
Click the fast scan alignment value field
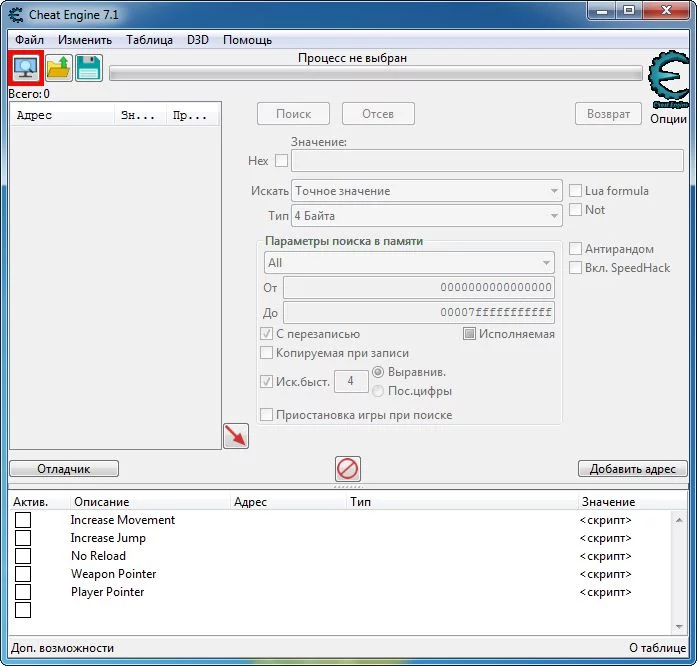click(x=351, y=381)
